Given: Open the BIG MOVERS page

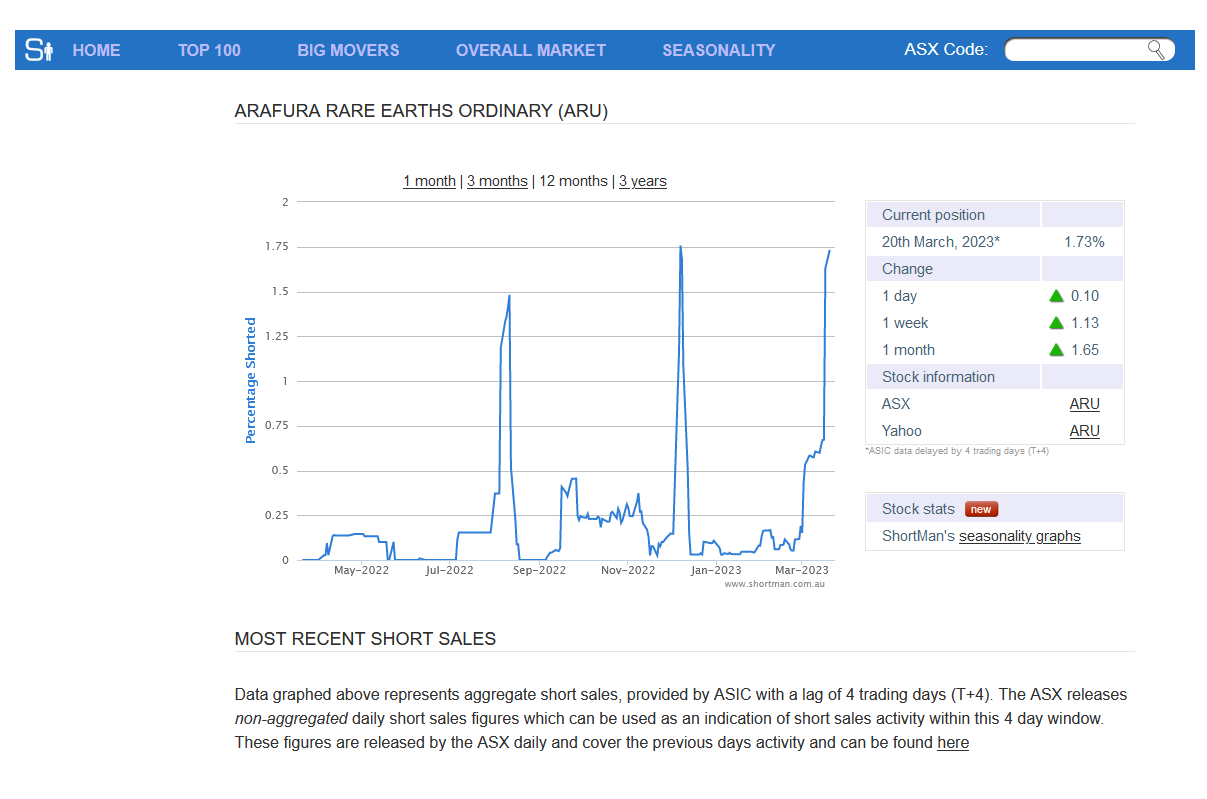Looking at the screenshot, I should point(348,50).
